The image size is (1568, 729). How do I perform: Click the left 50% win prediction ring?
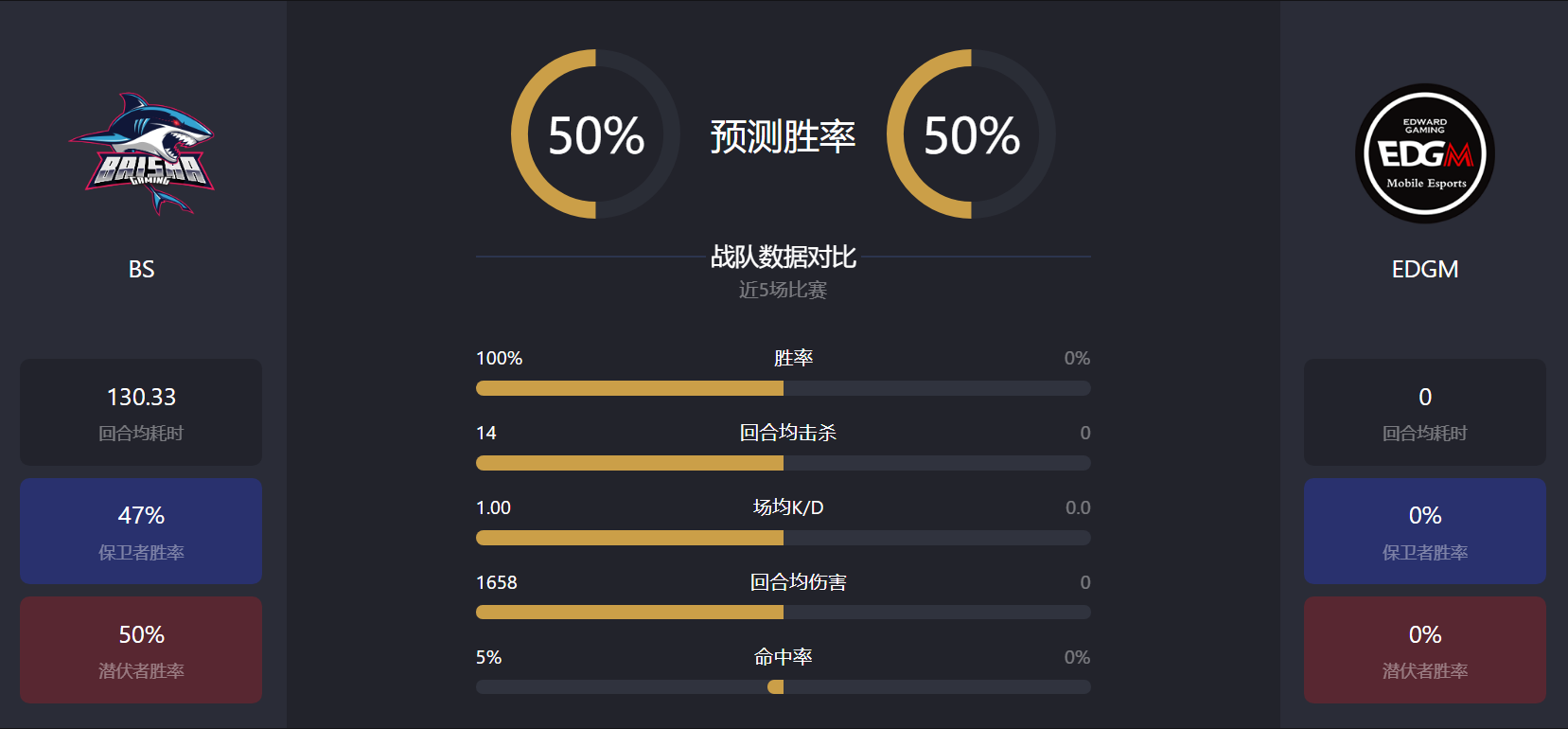click(x=595, y=134)
